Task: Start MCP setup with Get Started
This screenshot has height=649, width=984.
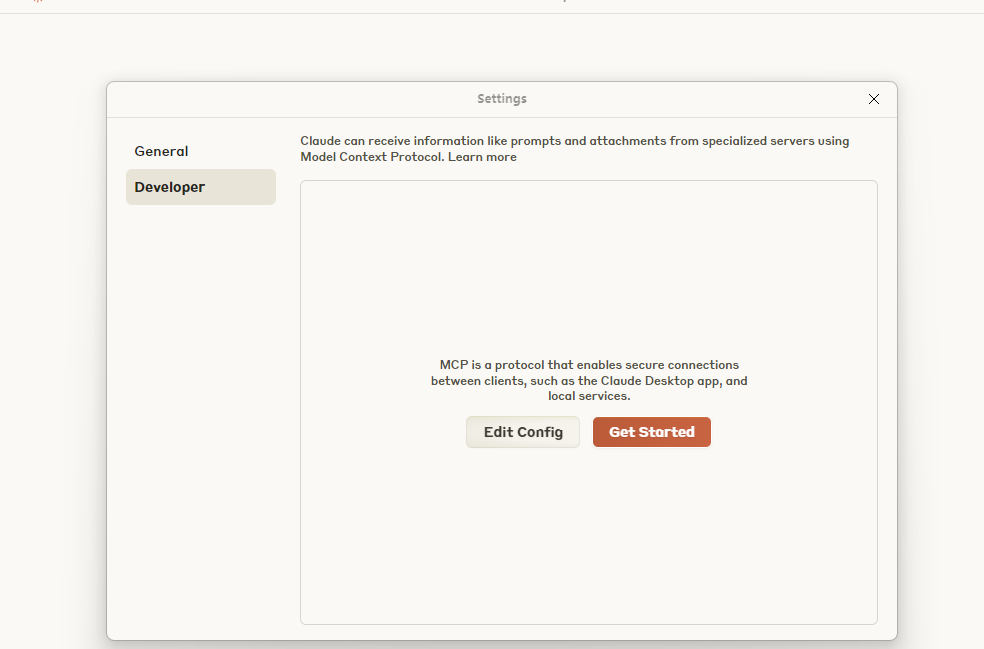Action: (651, 432)
